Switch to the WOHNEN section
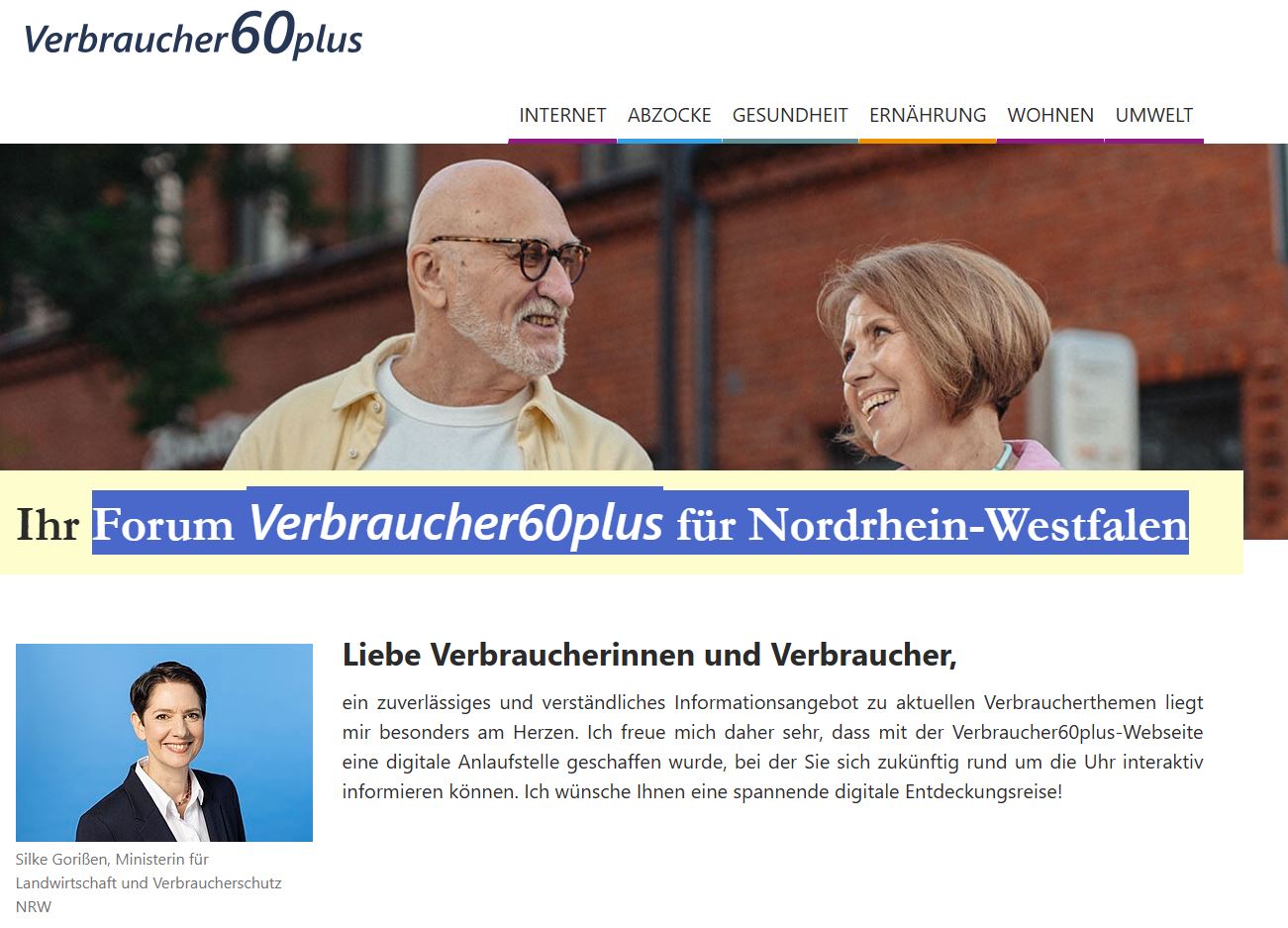The height and width of the screenshot is (928, 1288). pyautogui.click(x=1050, y=115)
